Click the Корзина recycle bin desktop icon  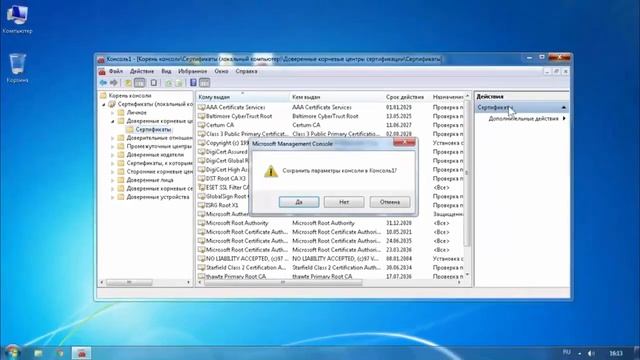(17, 68)
